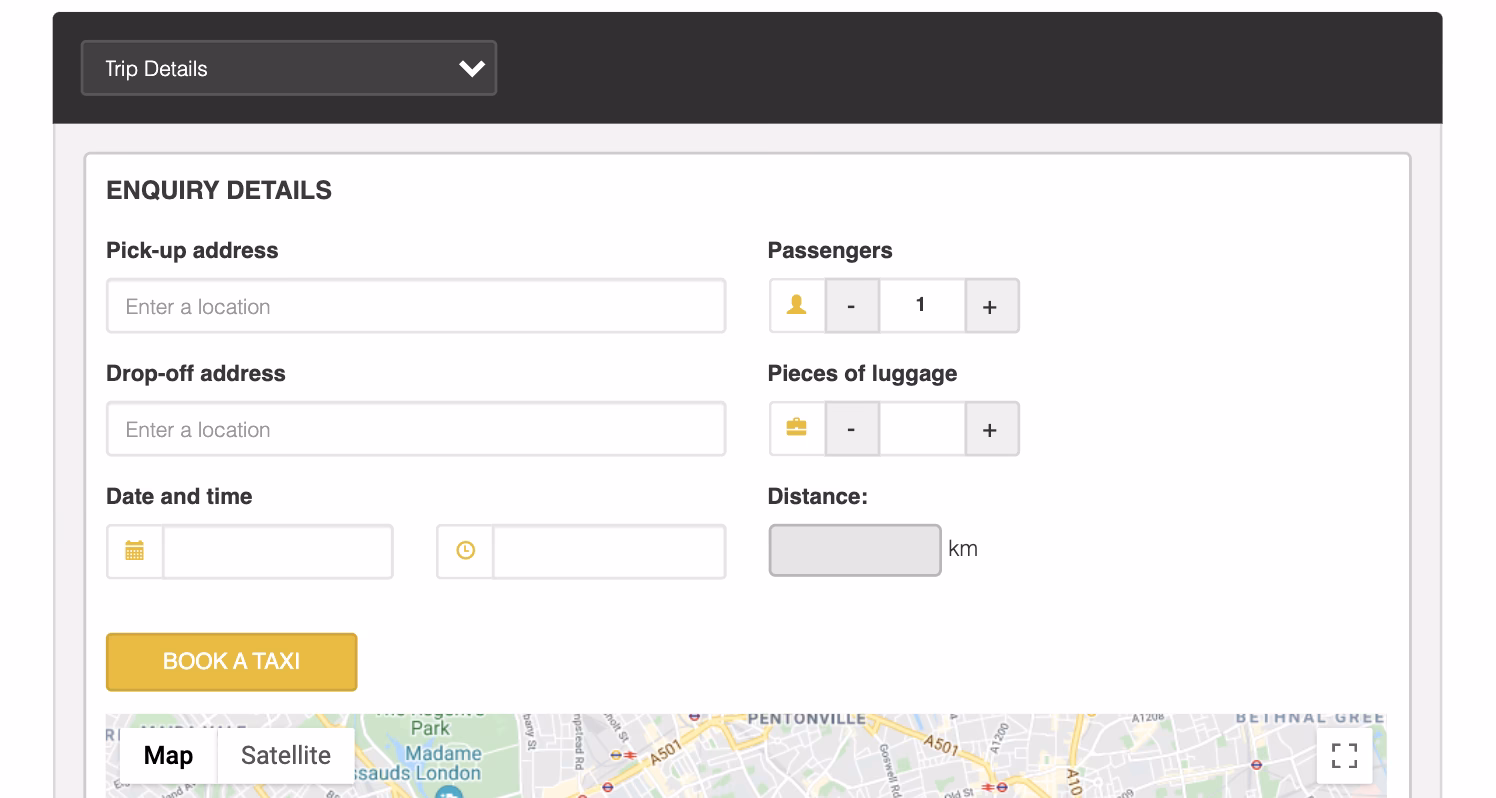This screenshot has height=798, width=1496.
Task: Open the clock time picker icon
Action: click(x=464, y=551)
